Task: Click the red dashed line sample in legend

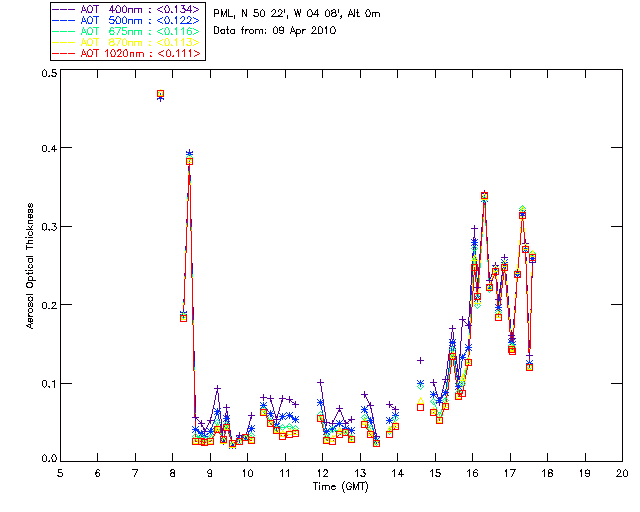Action: 64,53
